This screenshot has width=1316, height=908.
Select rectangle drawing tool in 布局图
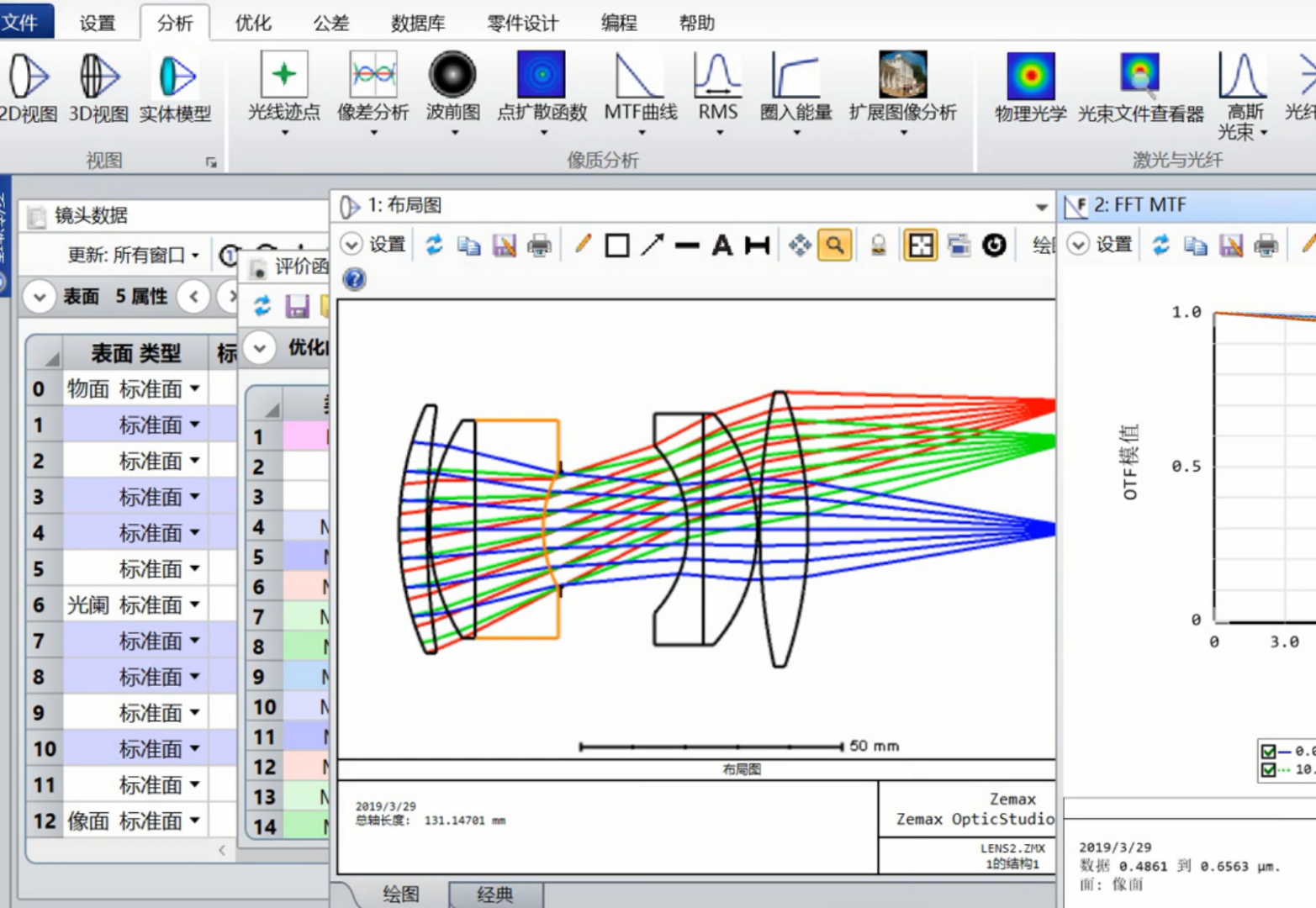[x=617, y=245]
